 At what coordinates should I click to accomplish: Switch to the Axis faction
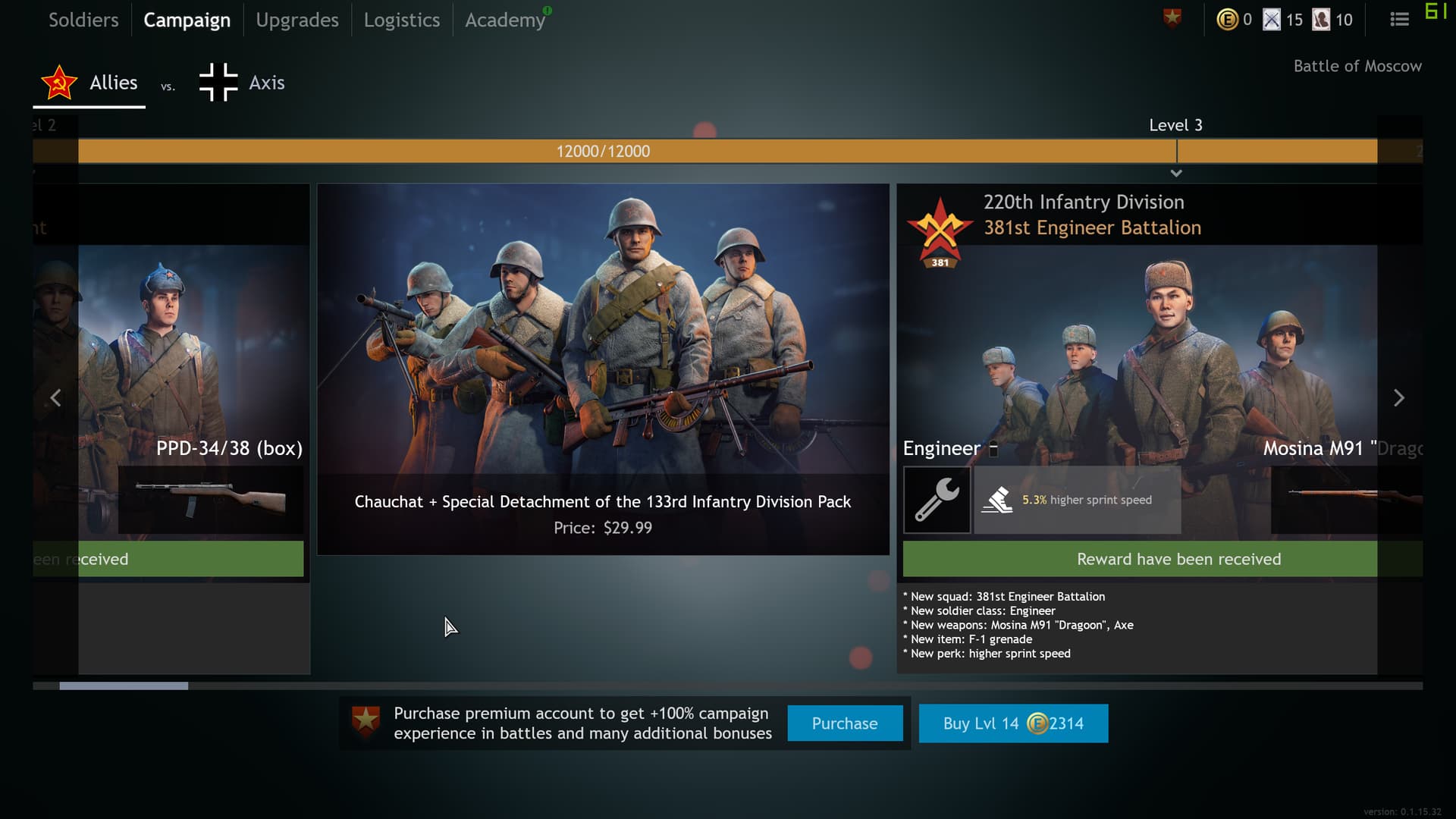click(242, 83)
